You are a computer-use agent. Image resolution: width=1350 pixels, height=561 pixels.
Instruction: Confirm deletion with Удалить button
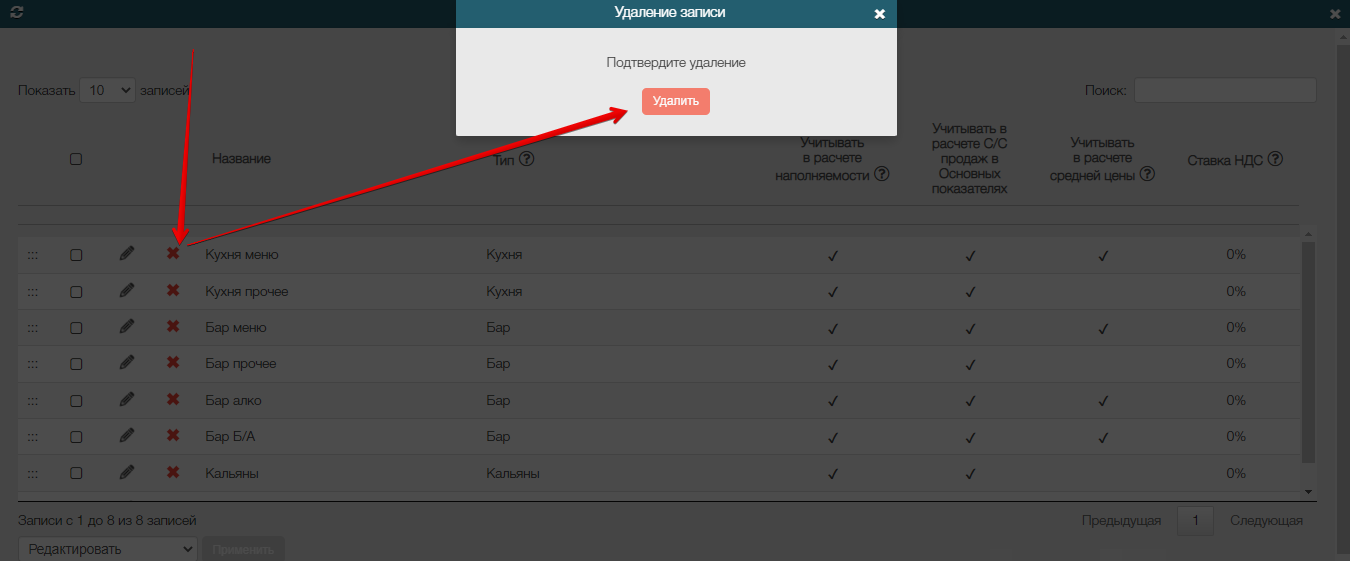click(676, 101)
